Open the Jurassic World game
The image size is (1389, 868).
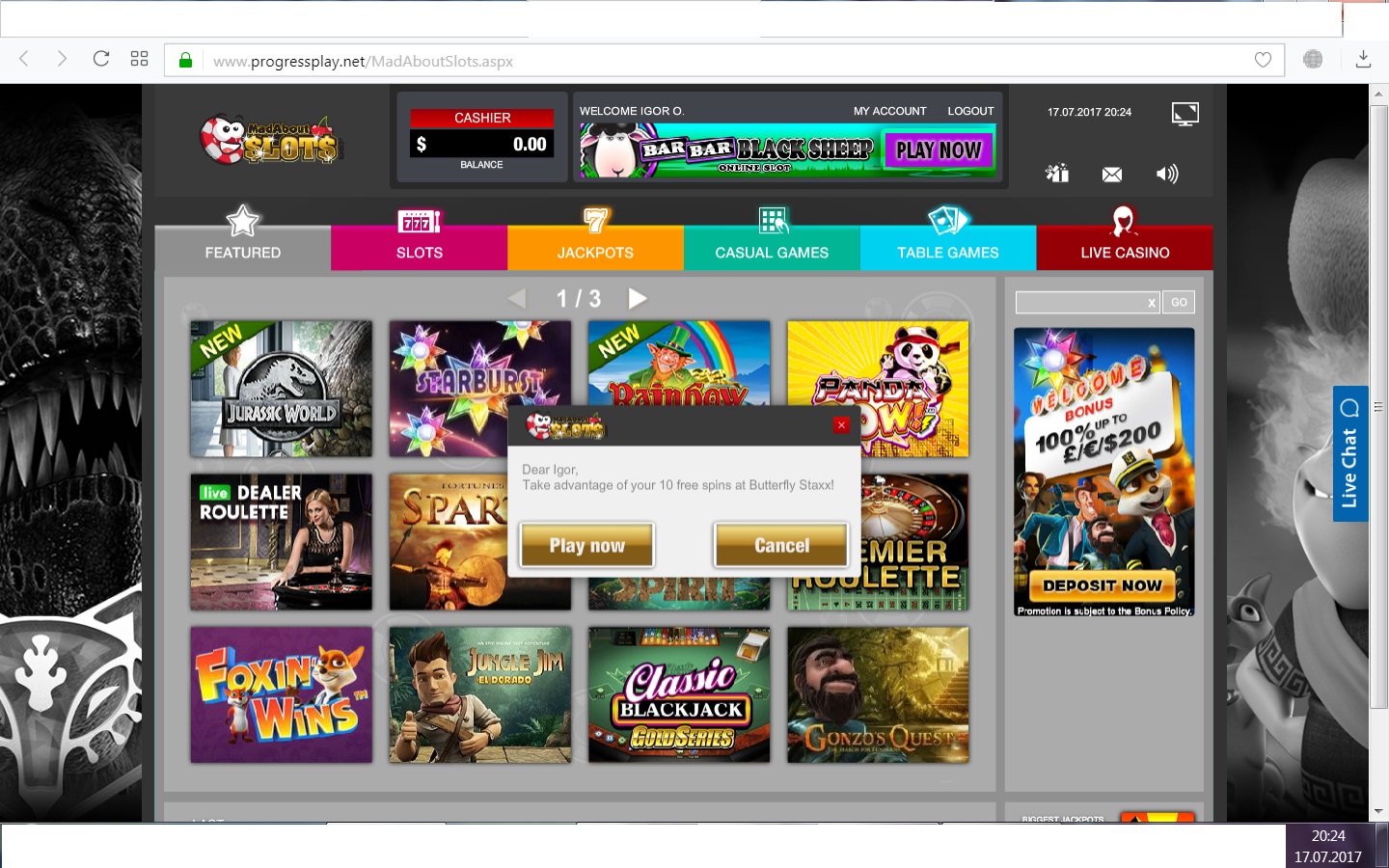point(281,389)
